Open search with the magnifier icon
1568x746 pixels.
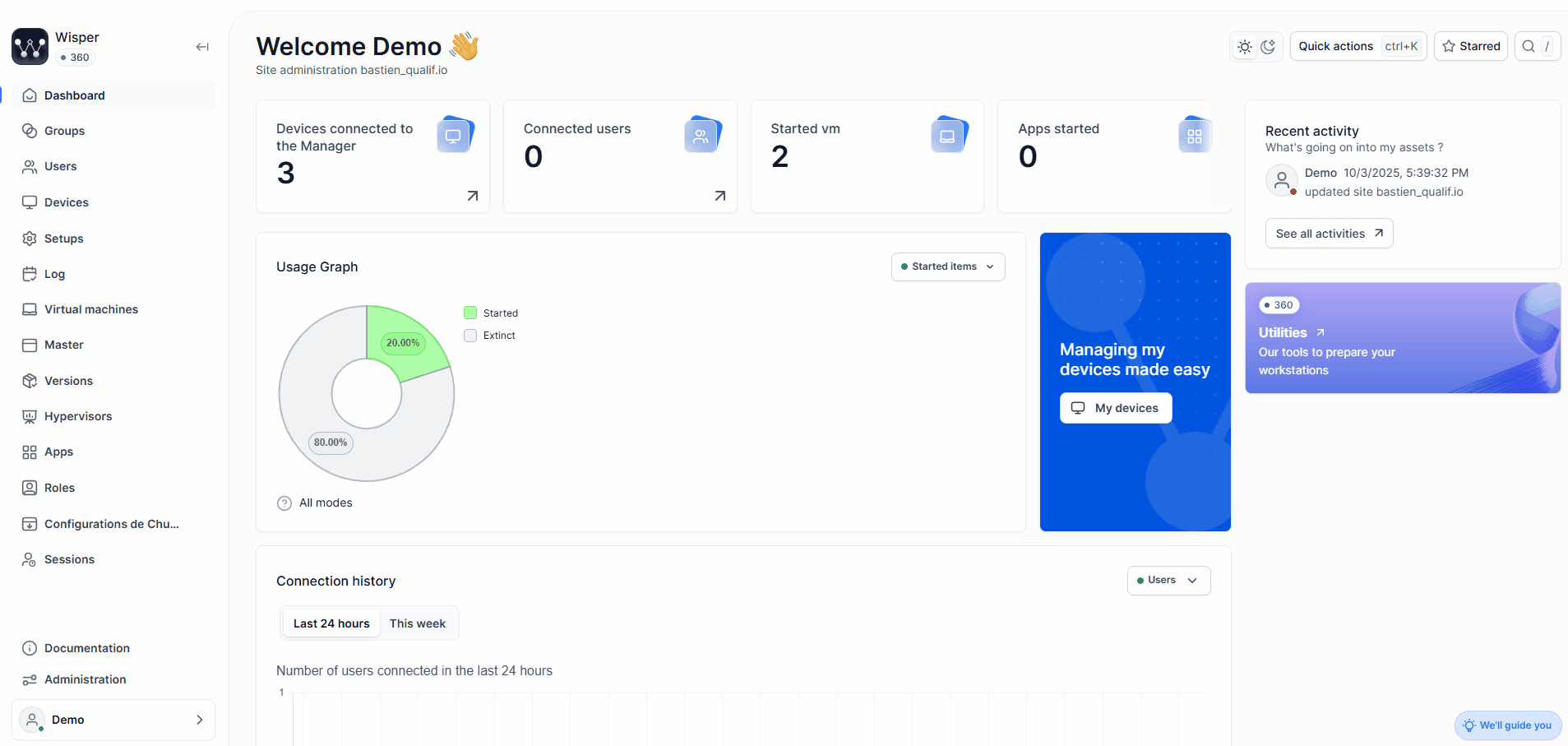(1529, 46)
